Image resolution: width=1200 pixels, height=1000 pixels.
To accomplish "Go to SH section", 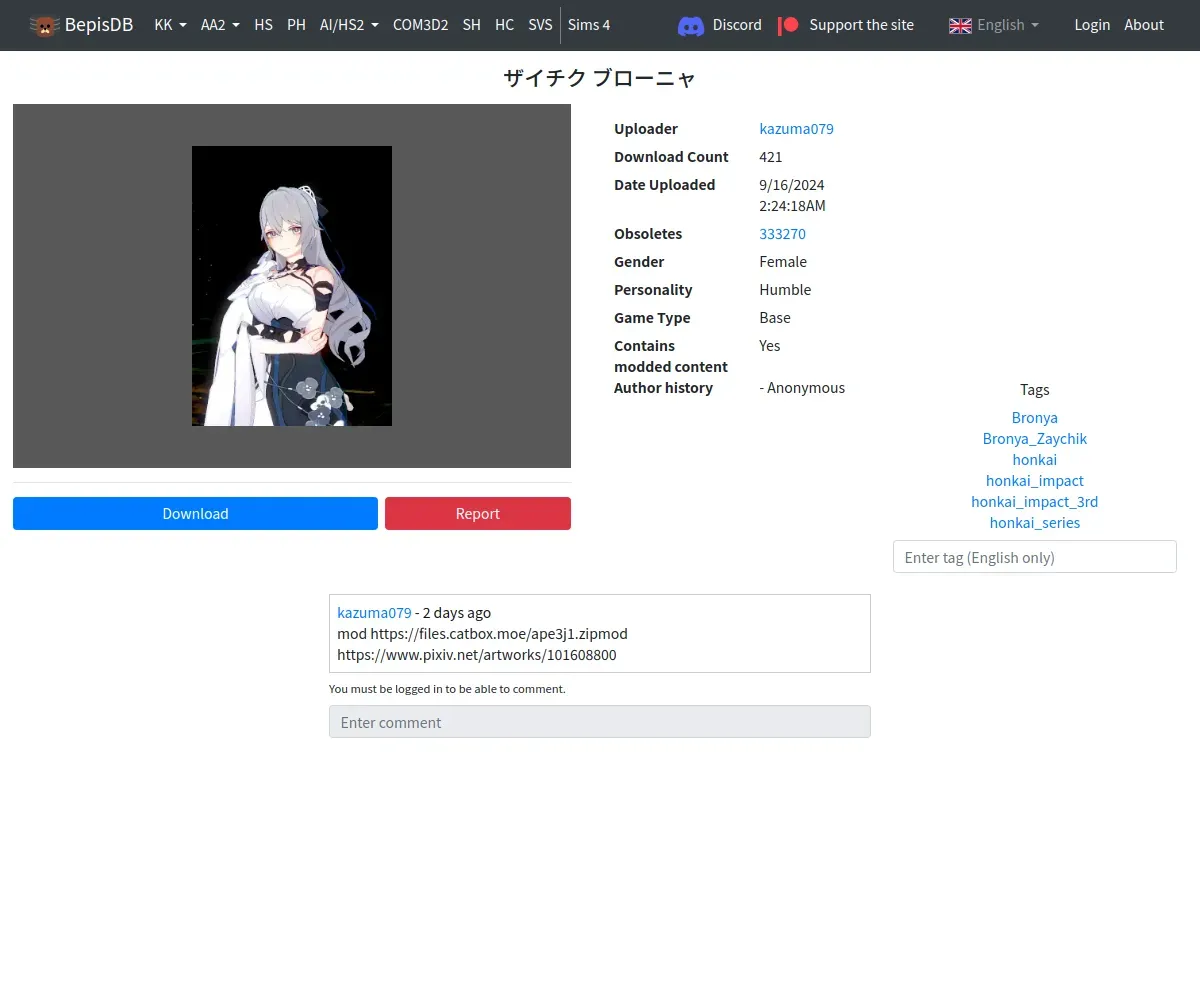I will tap(471, 25).
